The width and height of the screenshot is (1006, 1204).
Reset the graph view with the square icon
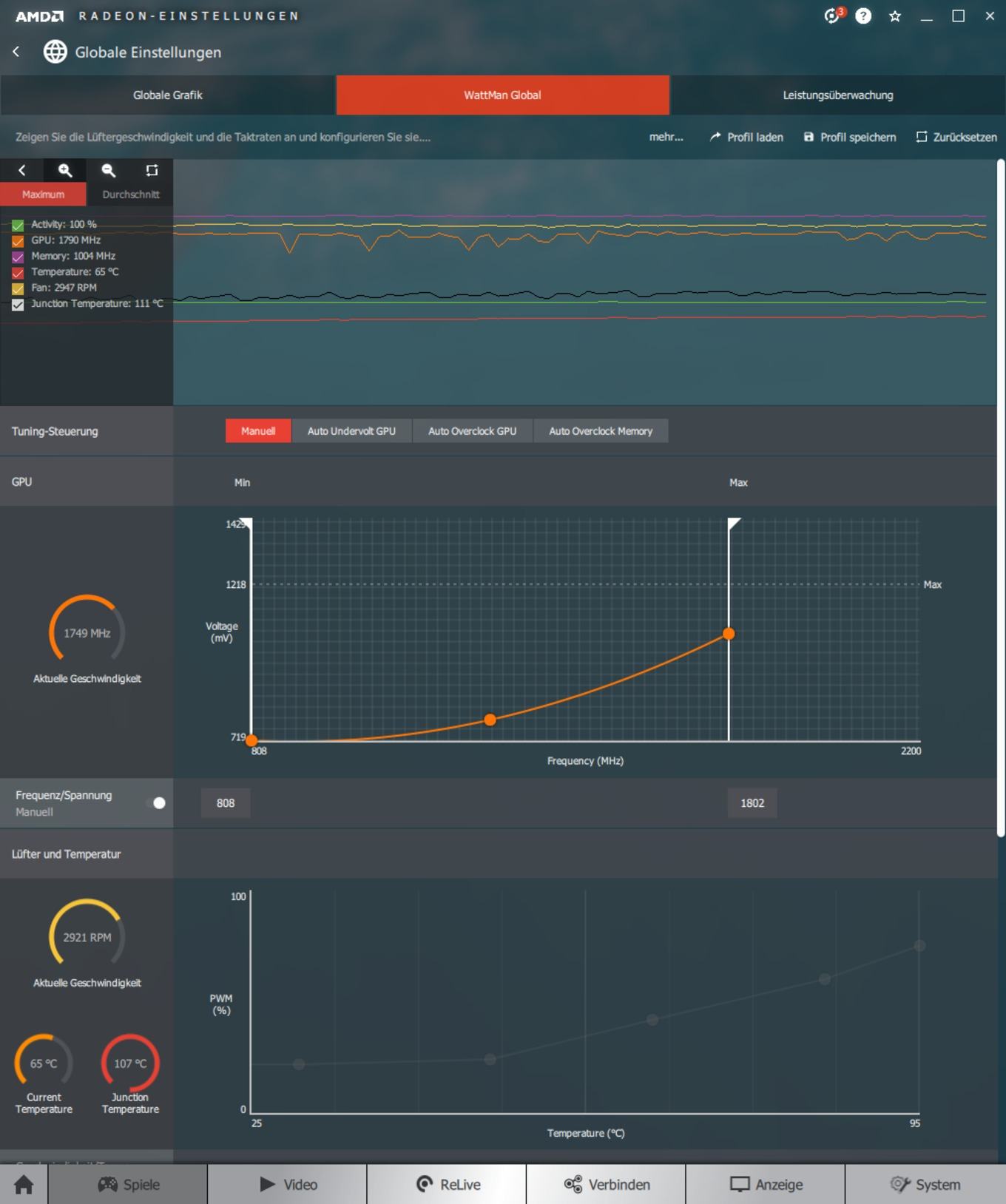click(152, 170)
